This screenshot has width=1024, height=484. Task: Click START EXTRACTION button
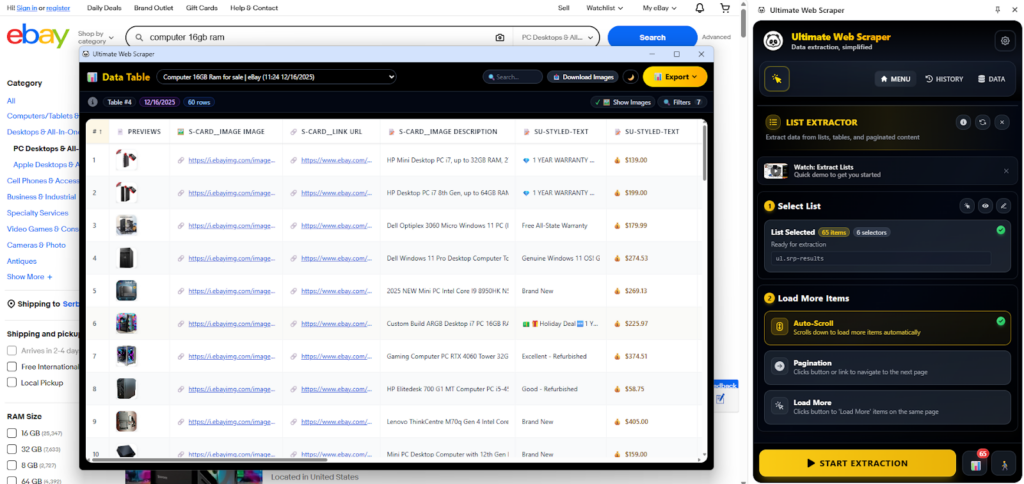coord(857,463)
